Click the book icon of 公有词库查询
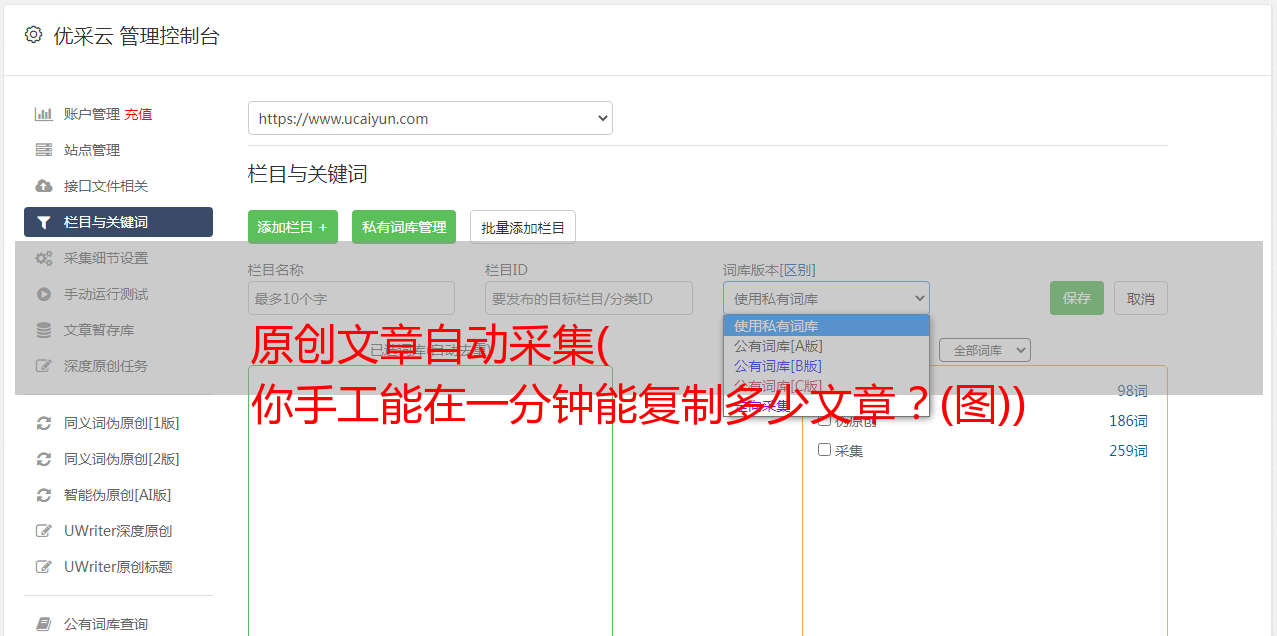 pos(43,624)
